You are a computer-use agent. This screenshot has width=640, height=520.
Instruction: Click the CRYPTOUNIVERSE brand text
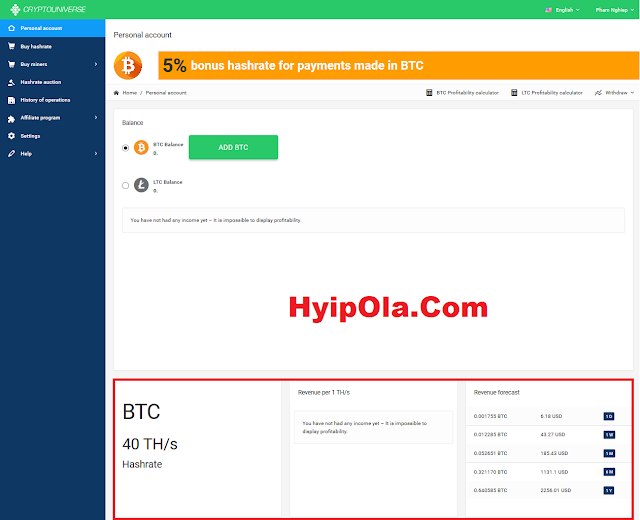point(54,9)
